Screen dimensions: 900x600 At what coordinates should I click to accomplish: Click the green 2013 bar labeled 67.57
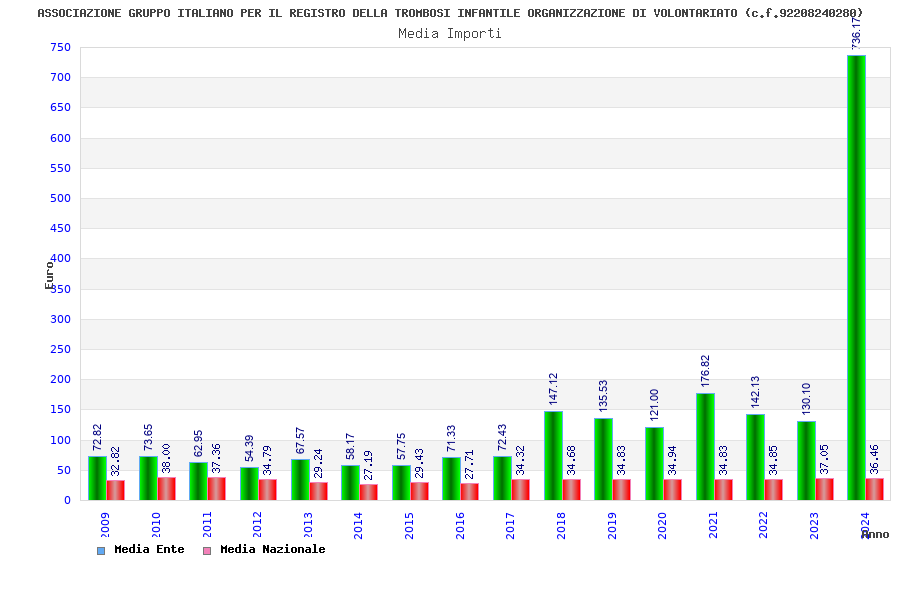click(x=300, y=480)
